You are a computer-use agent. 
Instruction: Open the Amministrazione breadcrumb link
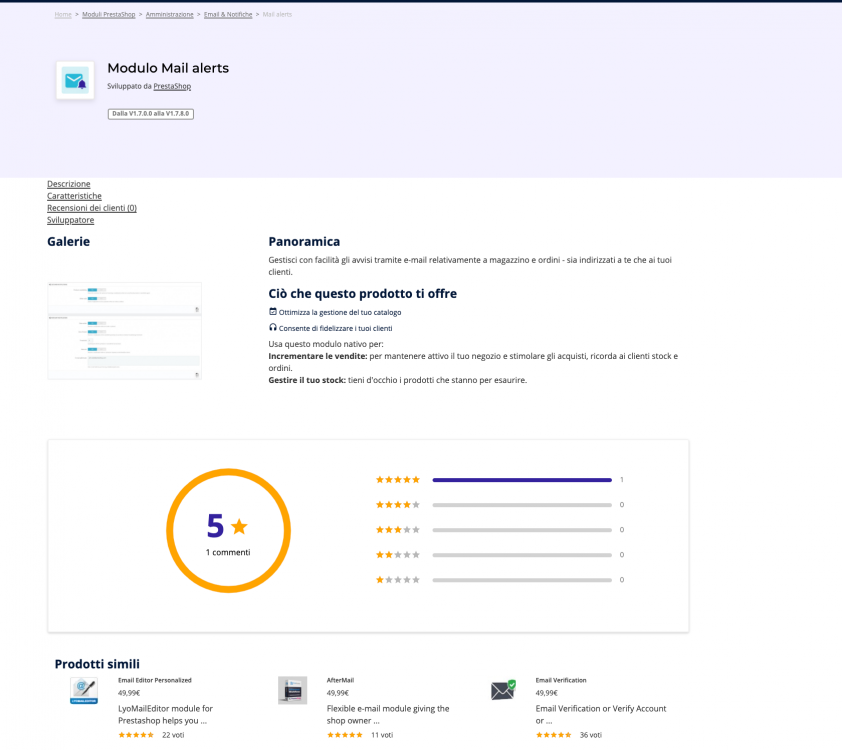click(170, 14)
